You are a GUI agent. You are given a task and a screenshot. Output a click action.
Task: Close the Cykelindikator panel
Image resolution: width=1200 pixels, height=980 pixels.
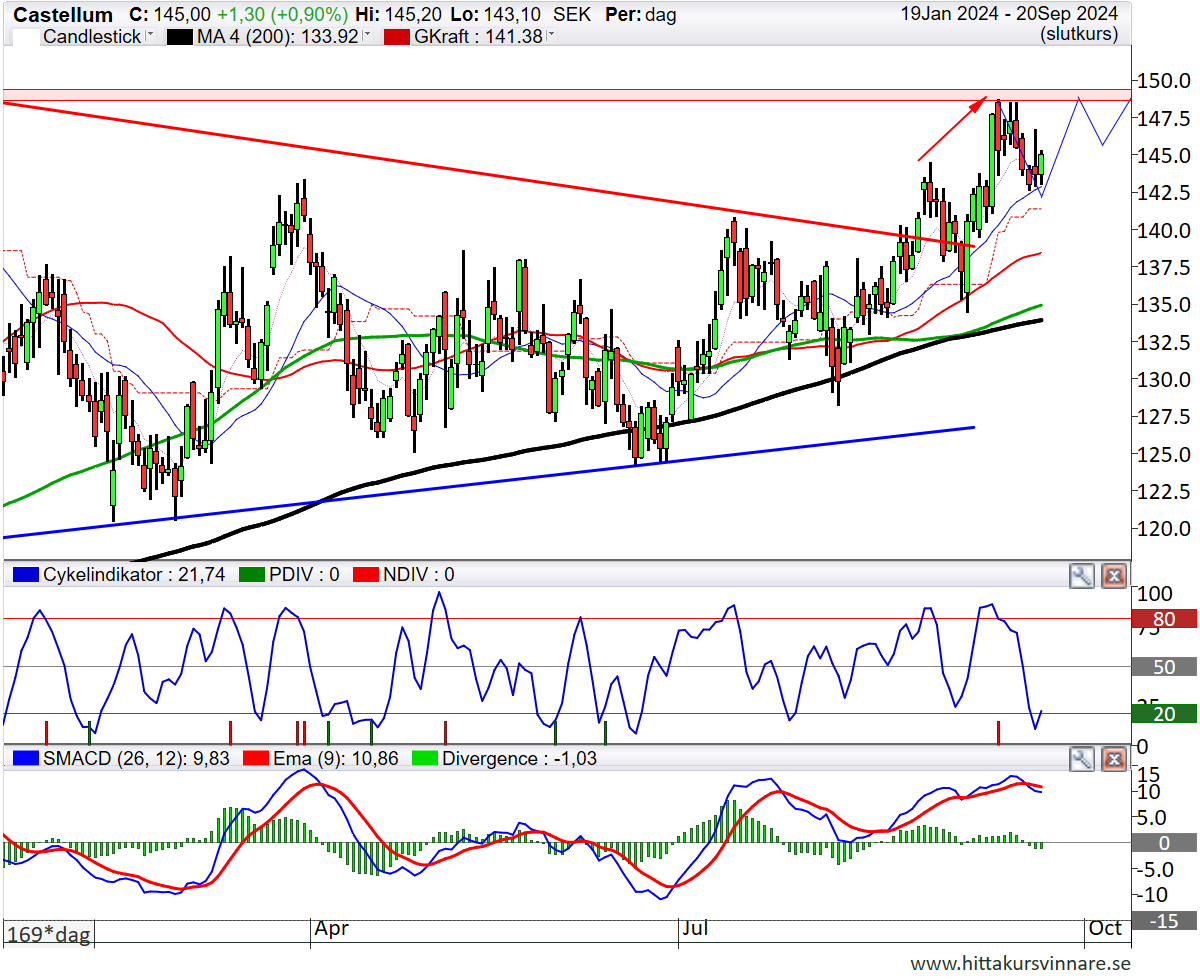tap(1114, 575)
